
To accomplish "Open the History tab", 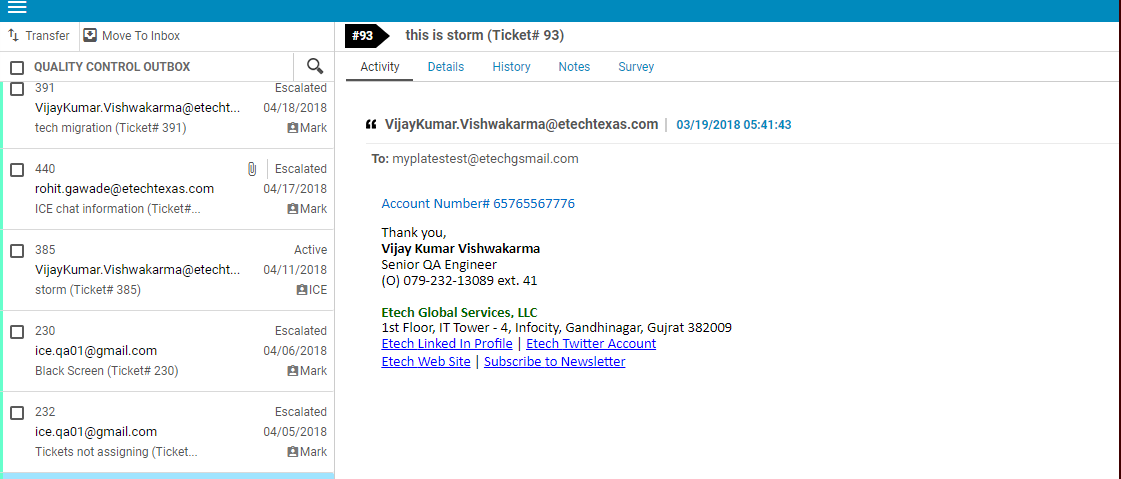I will (511, 66).
